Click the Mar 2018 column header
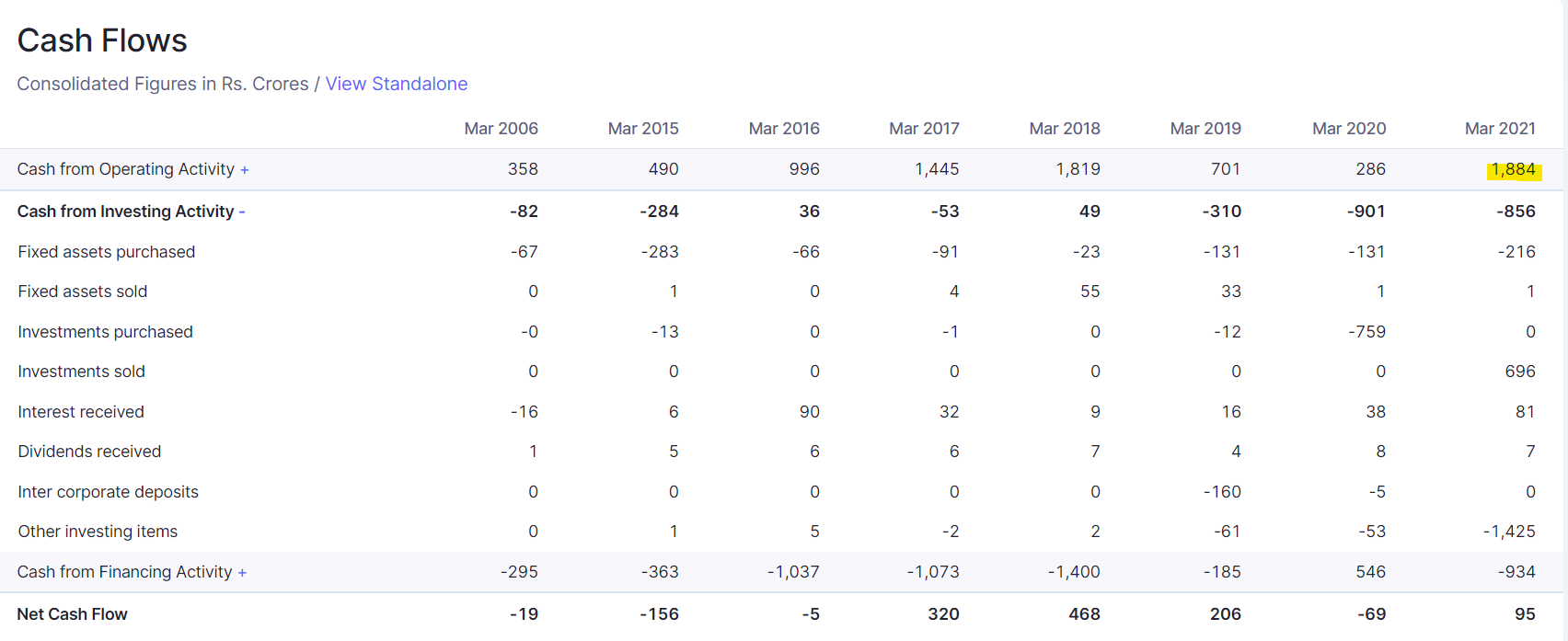 1064,129
